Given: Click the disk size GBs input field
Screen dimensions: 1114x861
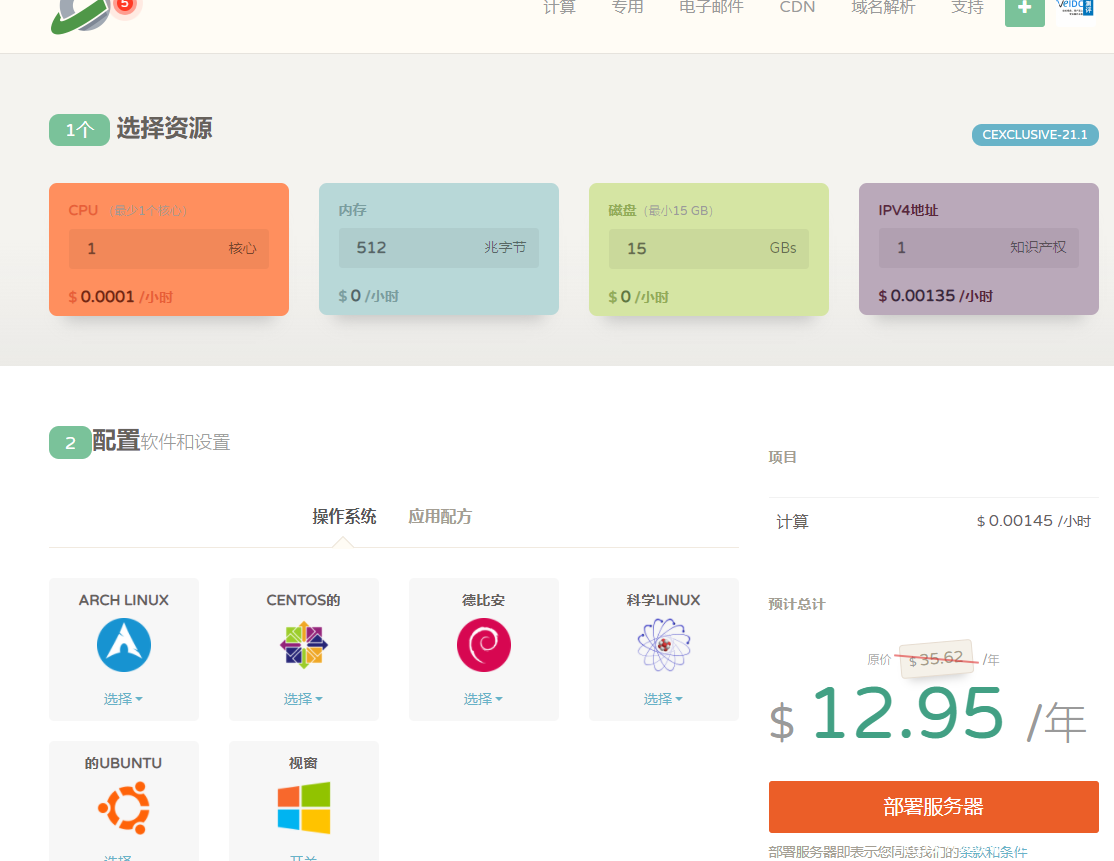Looking at the screenshot, I should [708, 248].
